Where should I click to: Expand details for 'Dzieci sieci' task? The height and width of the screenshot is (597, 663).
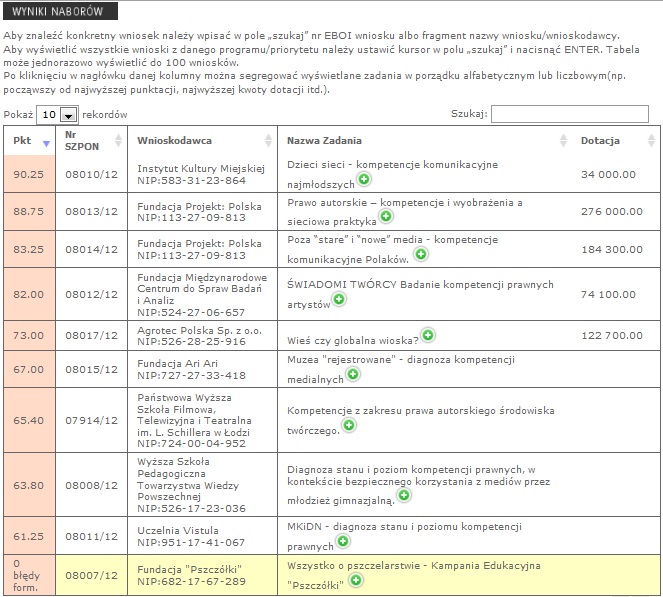[364, 179]
